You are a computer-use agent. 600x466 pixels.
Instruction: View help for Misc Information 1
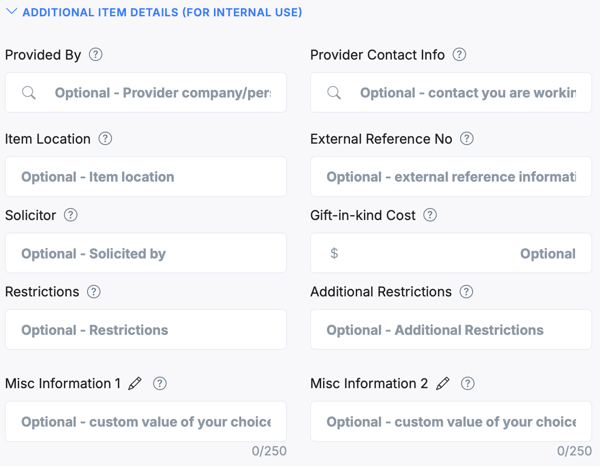click(160, 383)
